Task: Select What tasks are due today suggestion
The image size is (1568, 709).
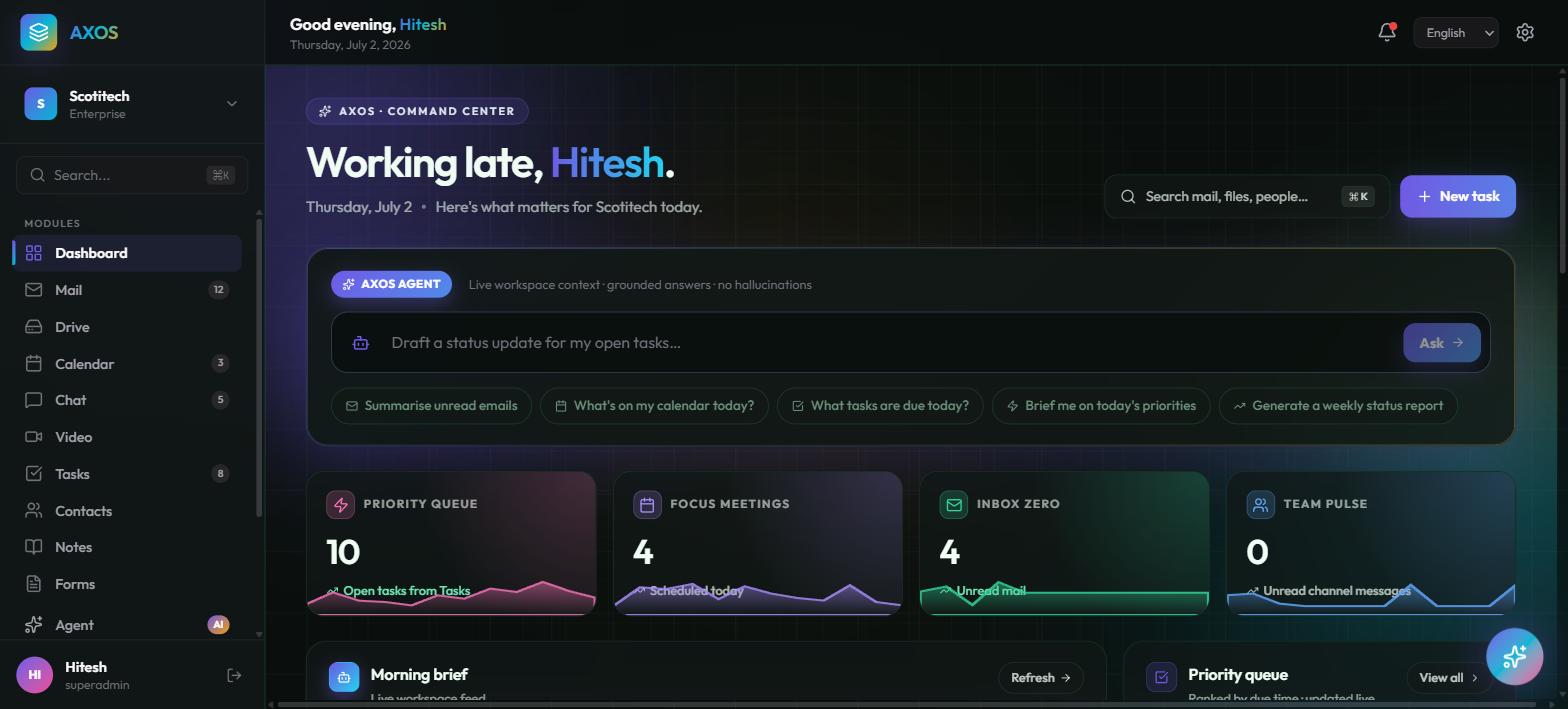Action: 880,406
